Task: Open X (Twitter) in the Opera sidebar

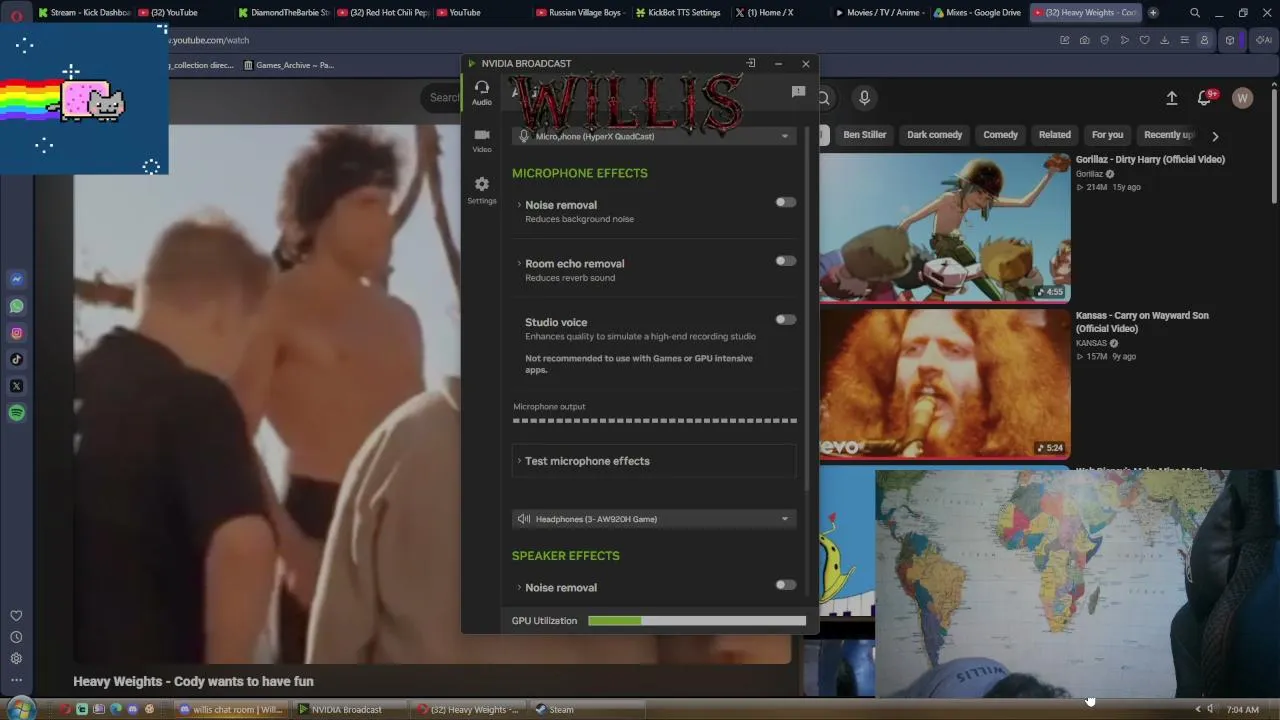Action: point(17,386)
